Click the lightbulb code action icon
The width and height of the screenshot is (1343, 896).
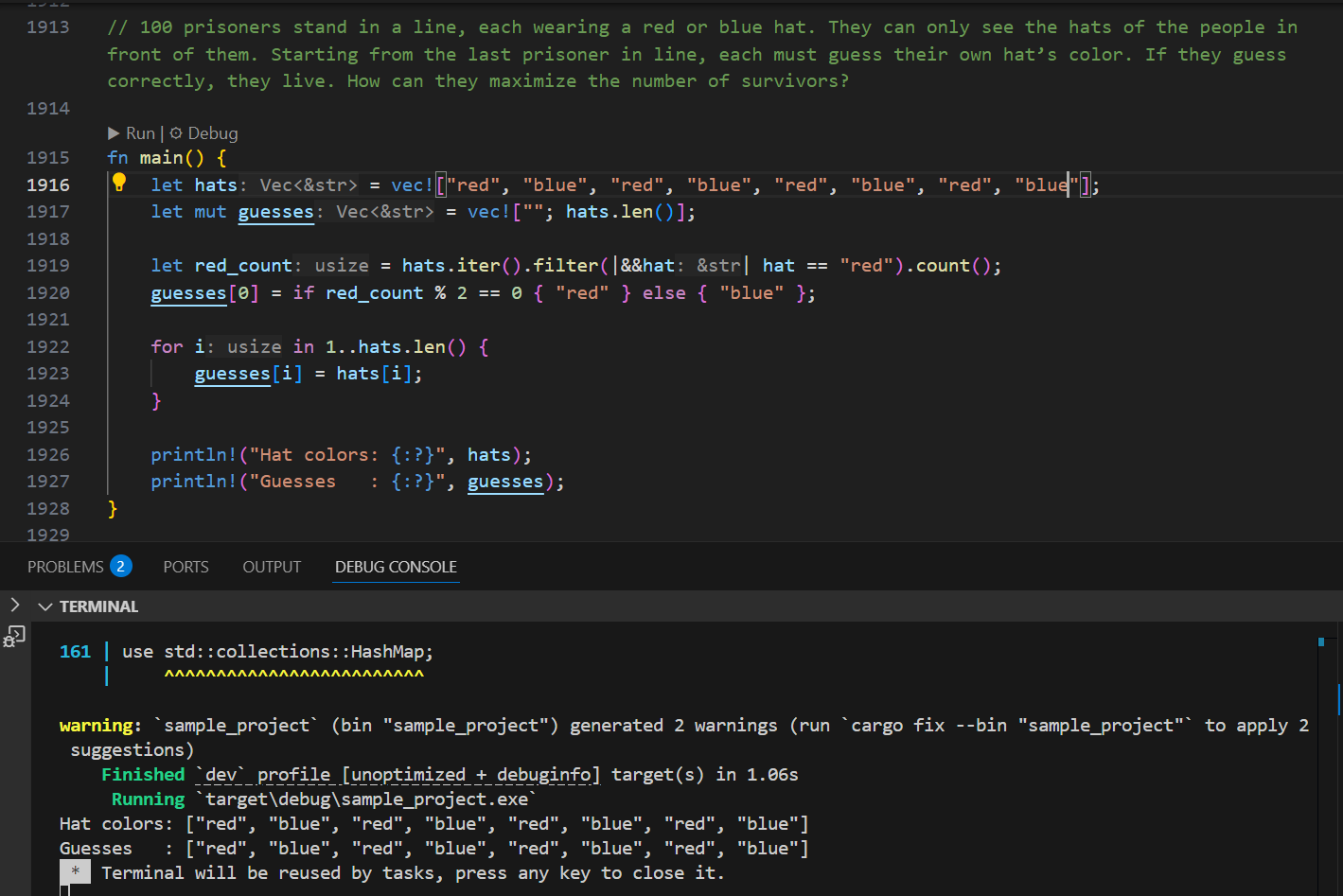tap(119, 183)
